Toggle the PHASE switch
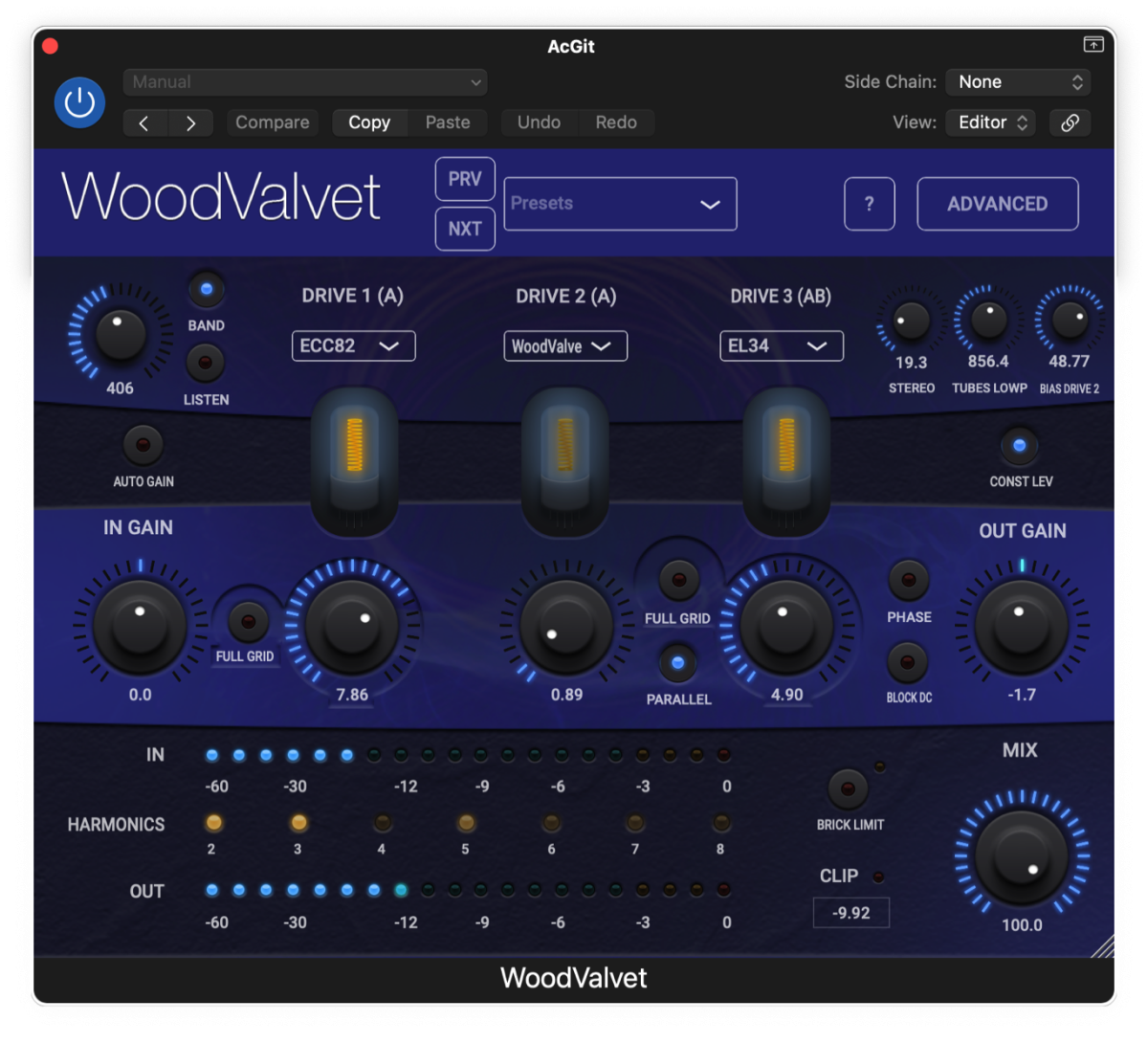This screenshot has width=1148, height=1043. click(908, 579)
